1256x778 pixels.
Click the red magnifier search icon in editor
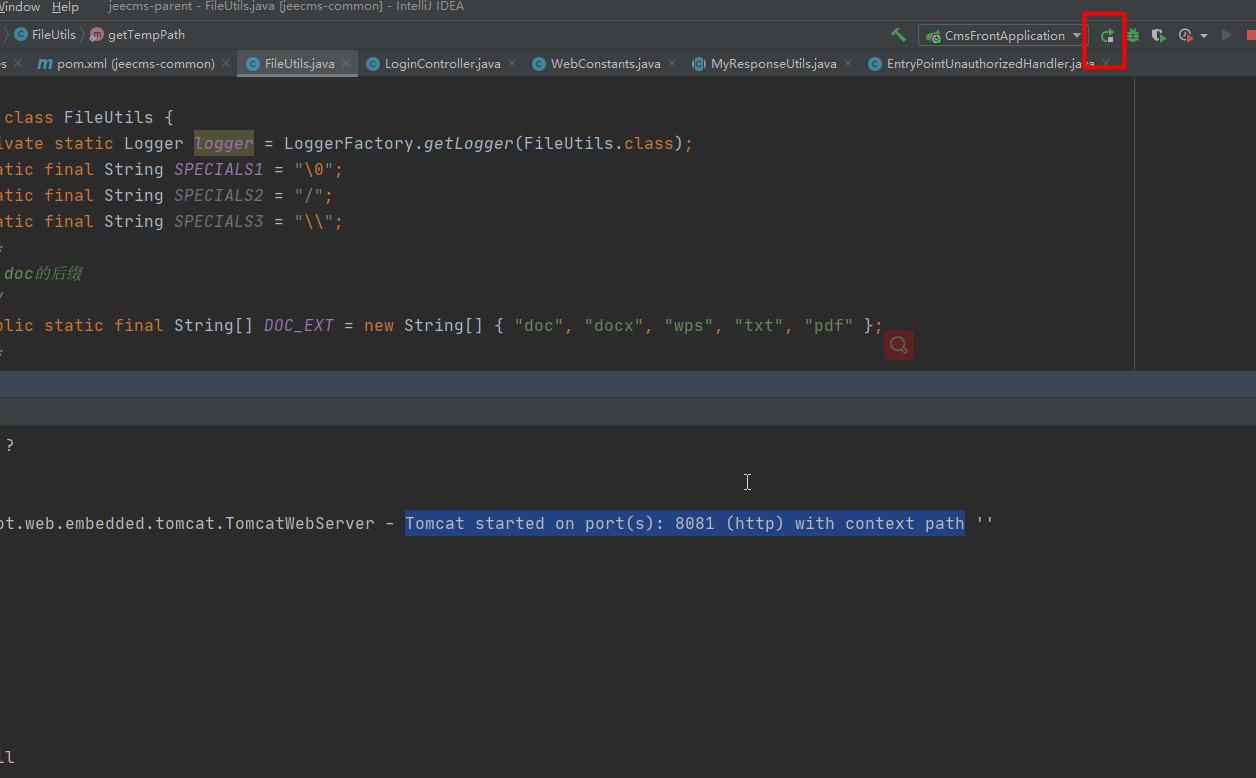click(x=899, y=346)
